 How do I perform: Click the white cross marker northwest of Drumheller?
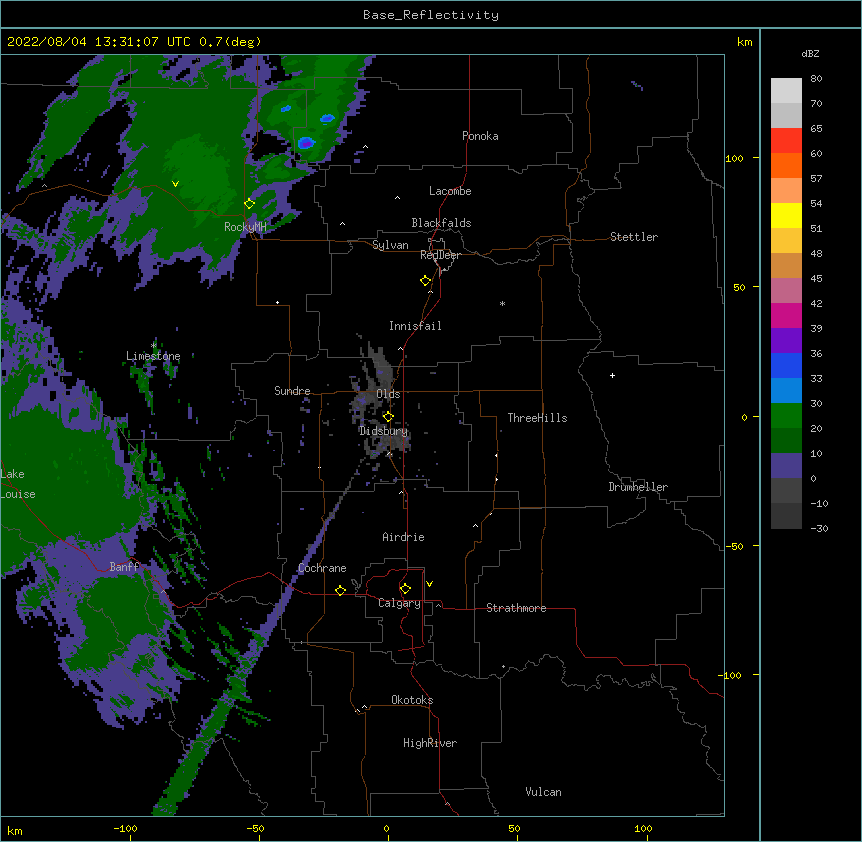[x=612, y=375]
